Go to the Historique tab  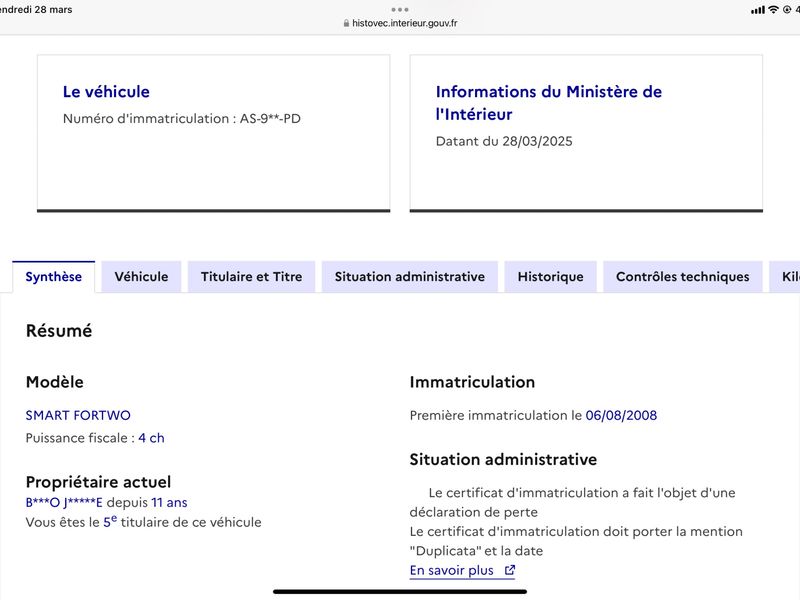(x=551, y=277)
